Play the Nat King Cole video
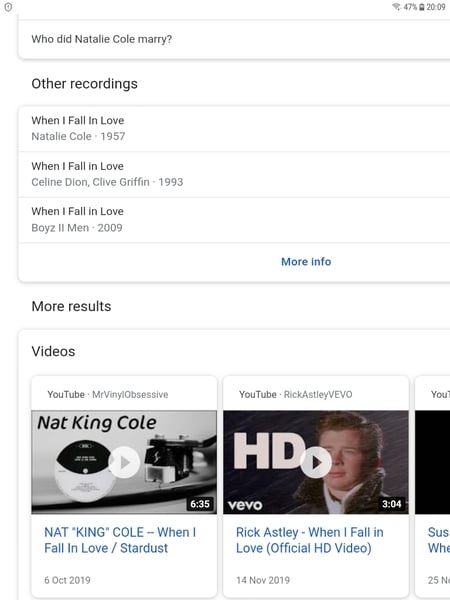Image resolution: width=450 pixels, height=600 pixels. point(124,462)
